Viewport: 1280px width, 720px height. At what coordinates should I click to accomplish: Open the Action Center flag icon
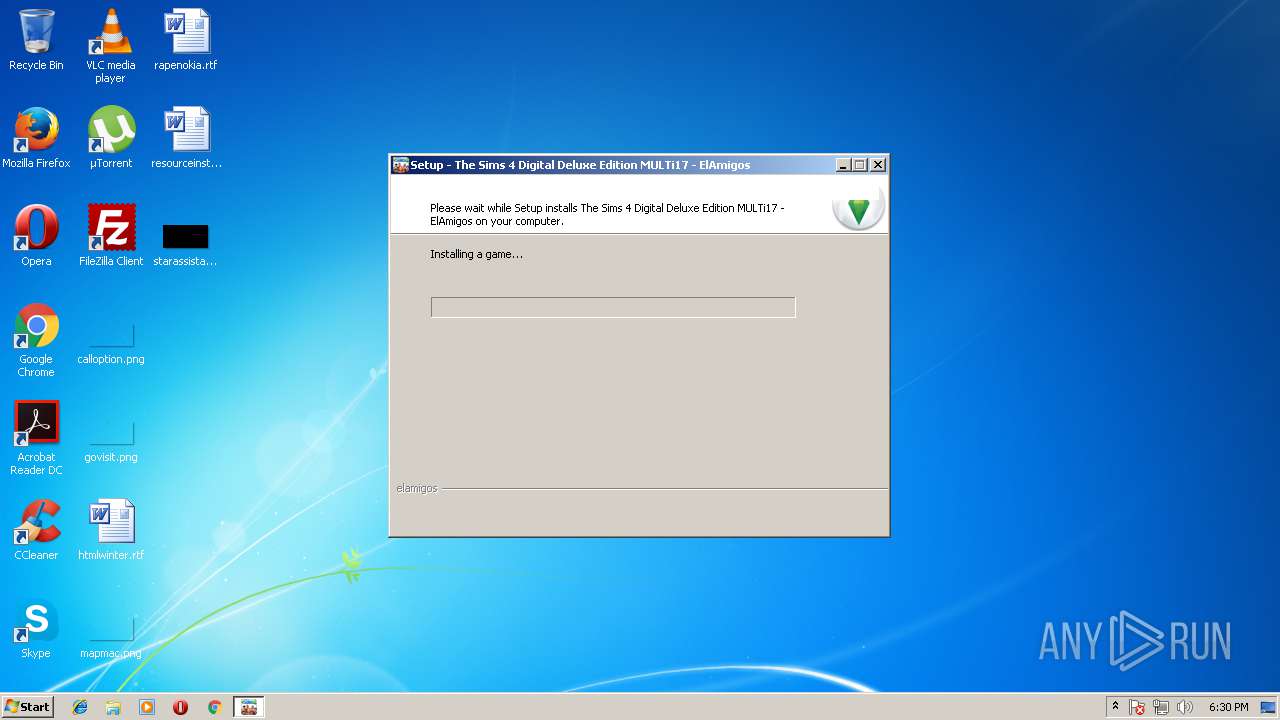[1137, 707]
